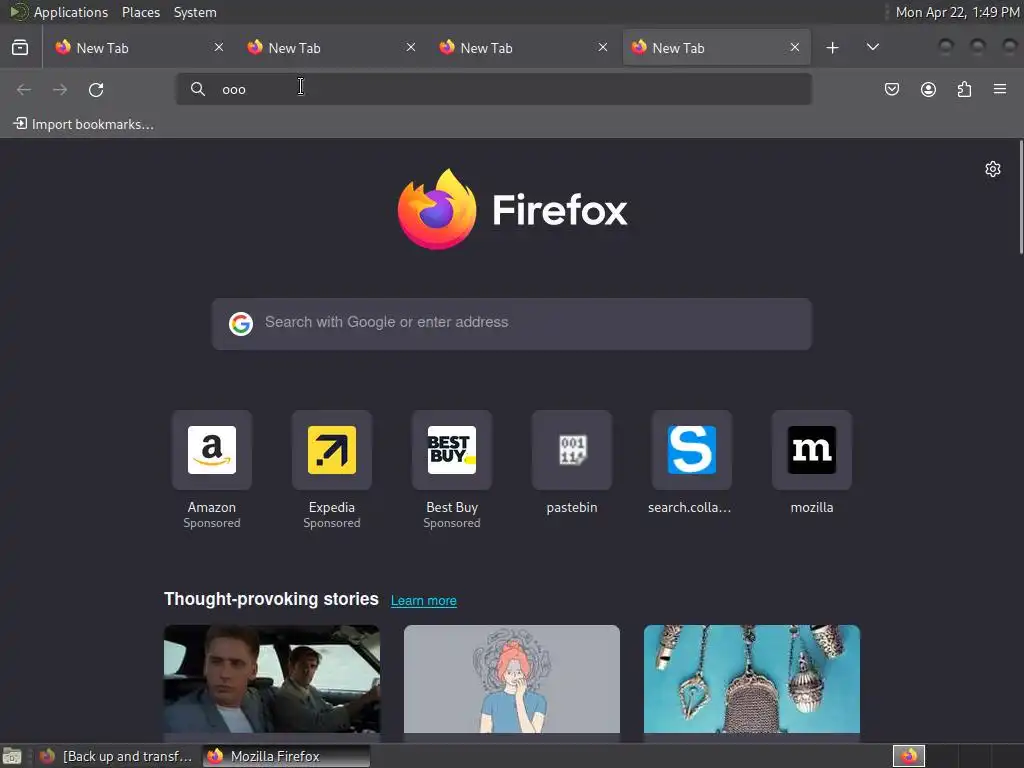The width and height of the screenshot is (1024, 768).
Task: Click 'Search with Google or enter address' box
Action: pyautogui.click(x=511, y=324)
